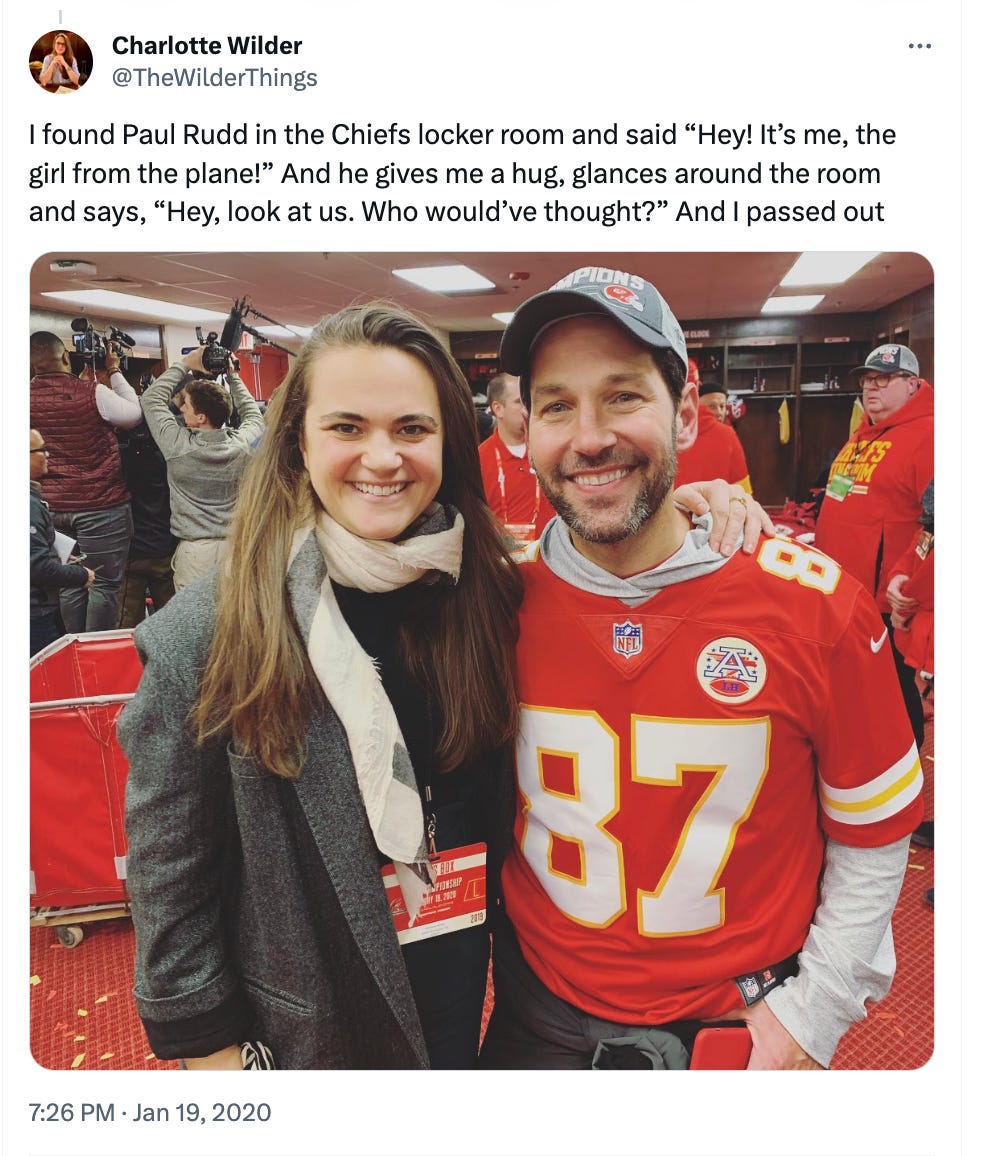1004x1156 pixels.
Task: Click the video camera held overhead
Action: click(x=217, y=346)
